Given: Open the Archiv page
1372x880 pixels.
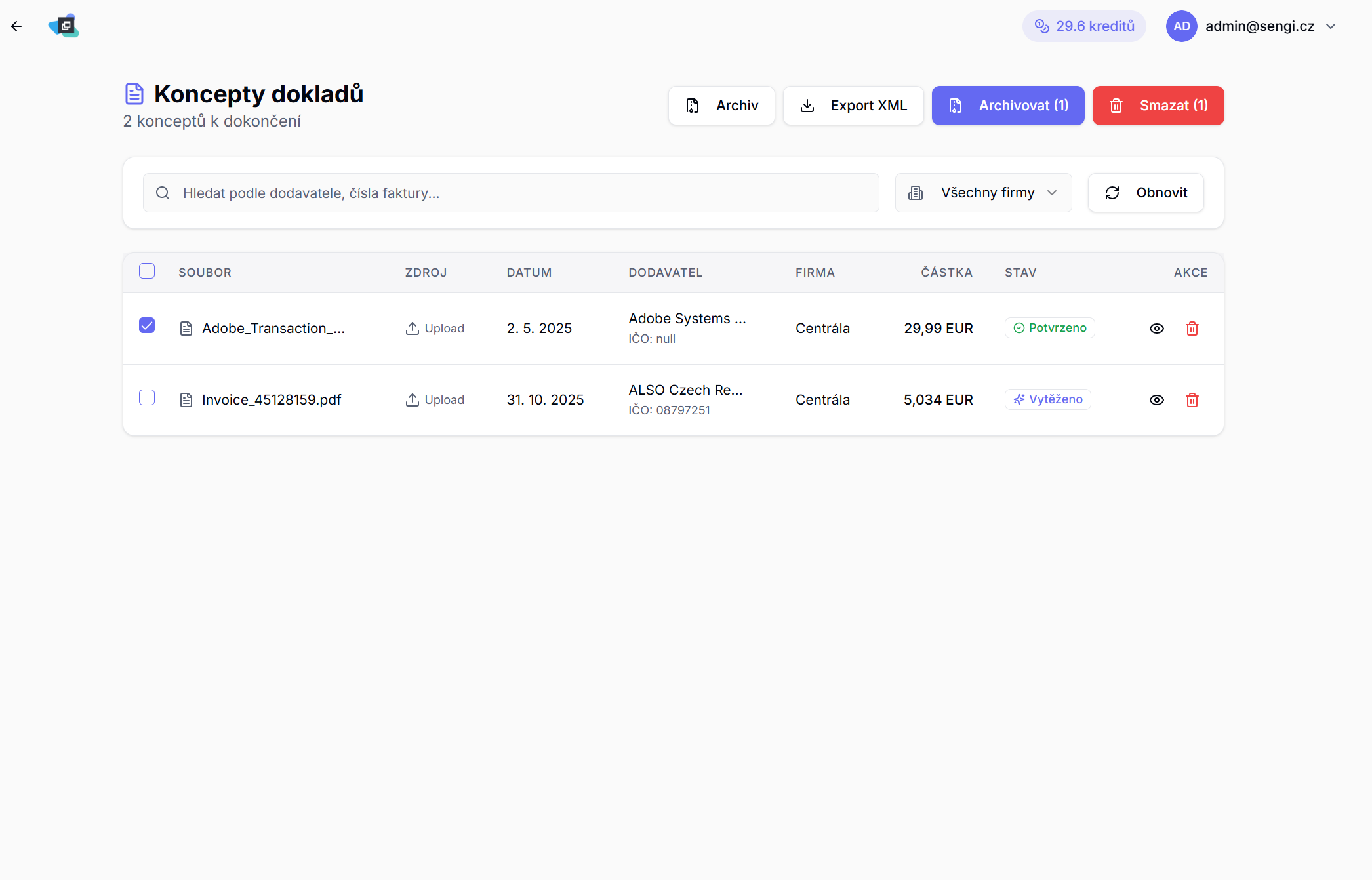Looking at the screenshot, I should tap(721, 106).
